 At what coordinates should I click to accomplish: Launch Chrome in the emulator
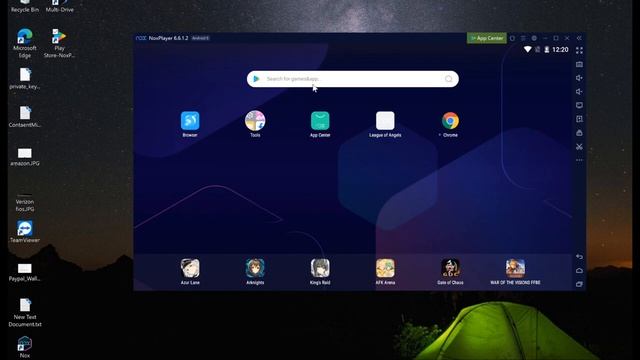click(450, 121)
